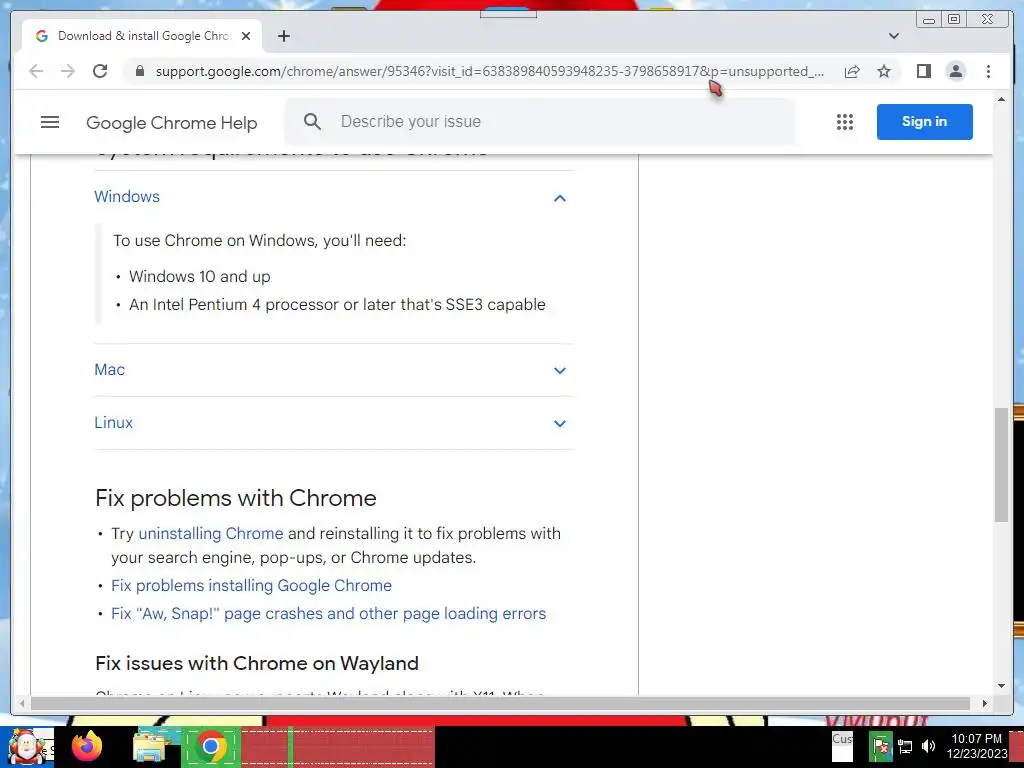The image size is (1024, 768).
Task: Open the tab search dropdown arrow
Action: (x=894, y=36)
